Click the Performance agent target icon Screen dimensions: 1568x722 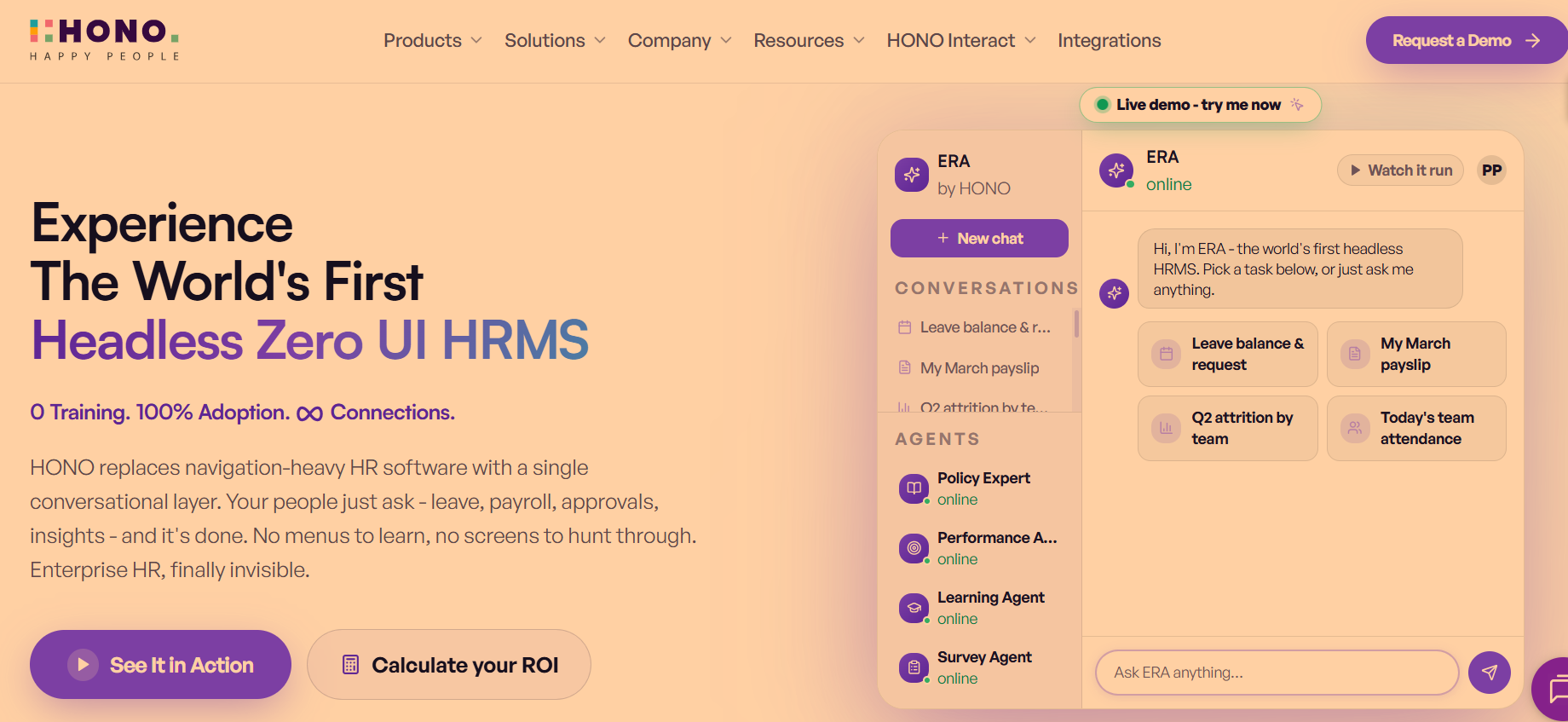(x=914, y=548)
